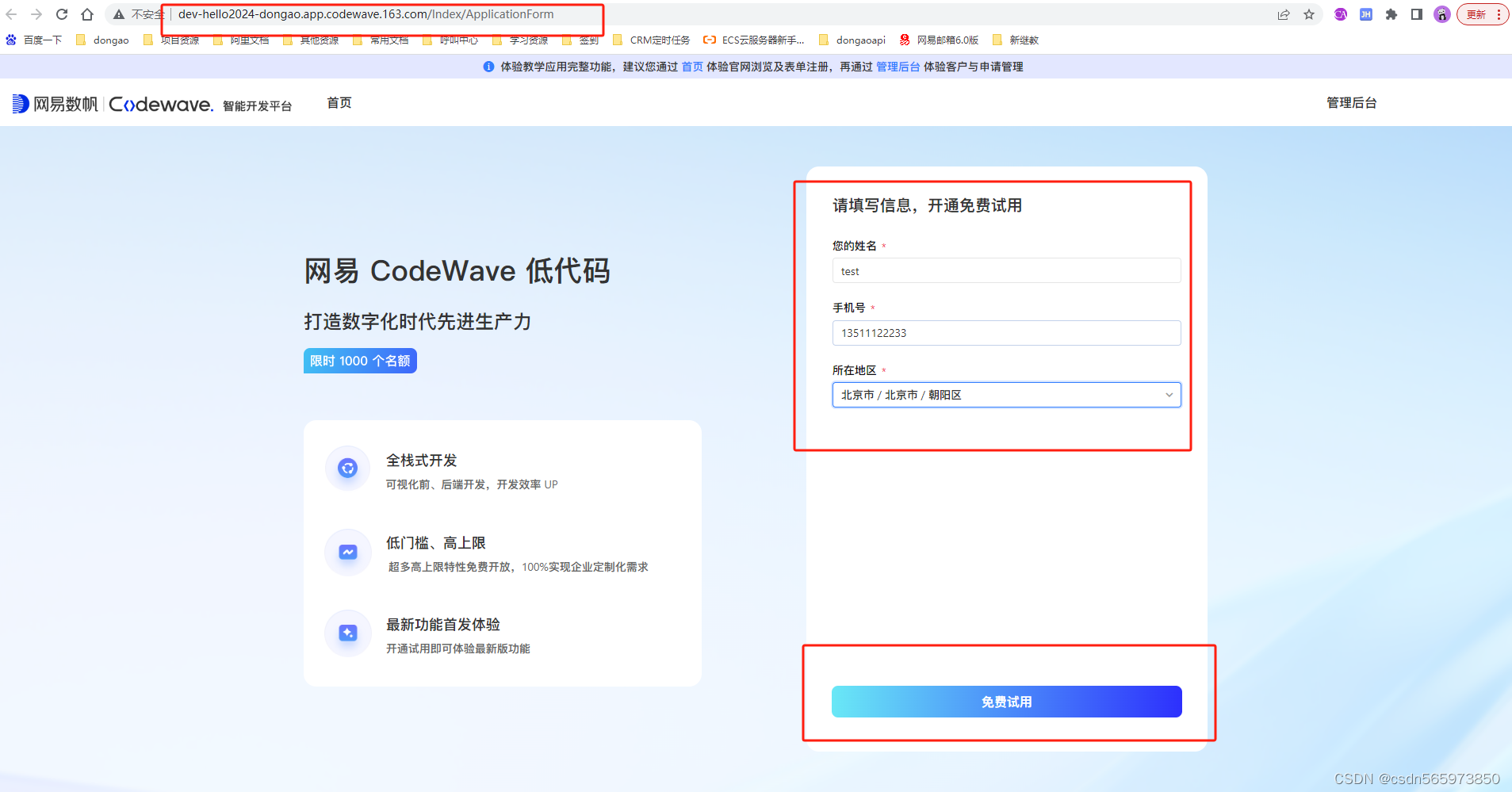Open the 网易邮箱6.0版 bookmark
This screenshot has height=792, width=1512.
point(940,40)
